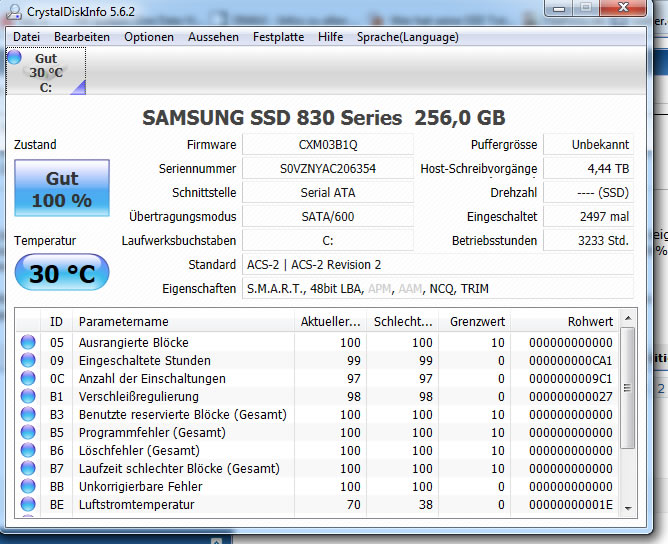Viewport: 668px width, 544px height.
Task: Click the Eigenschaften field with S.M.A.R.T.
Action: point(438,288)
